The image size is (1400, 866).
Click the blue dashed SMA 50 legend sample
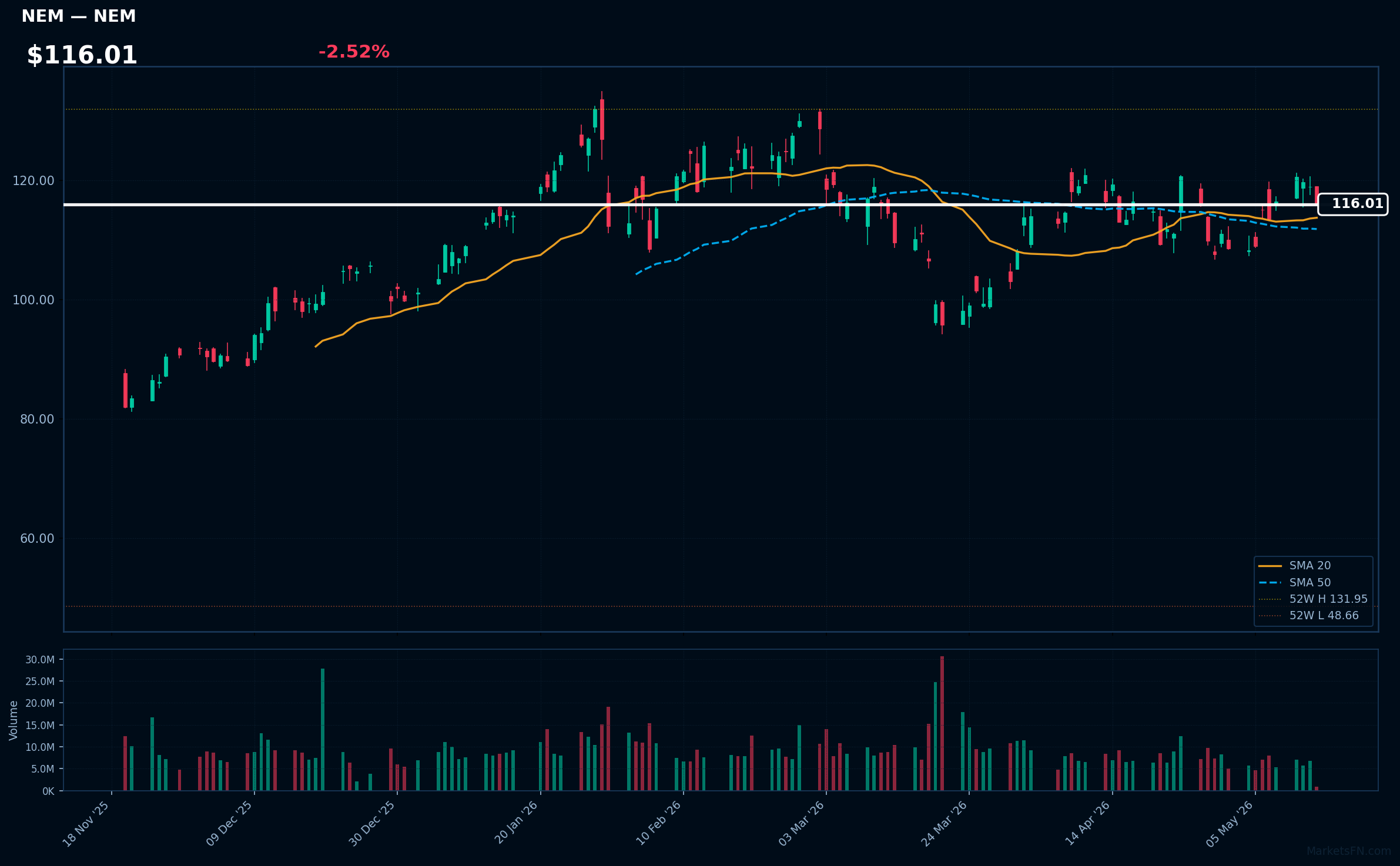1270,583
